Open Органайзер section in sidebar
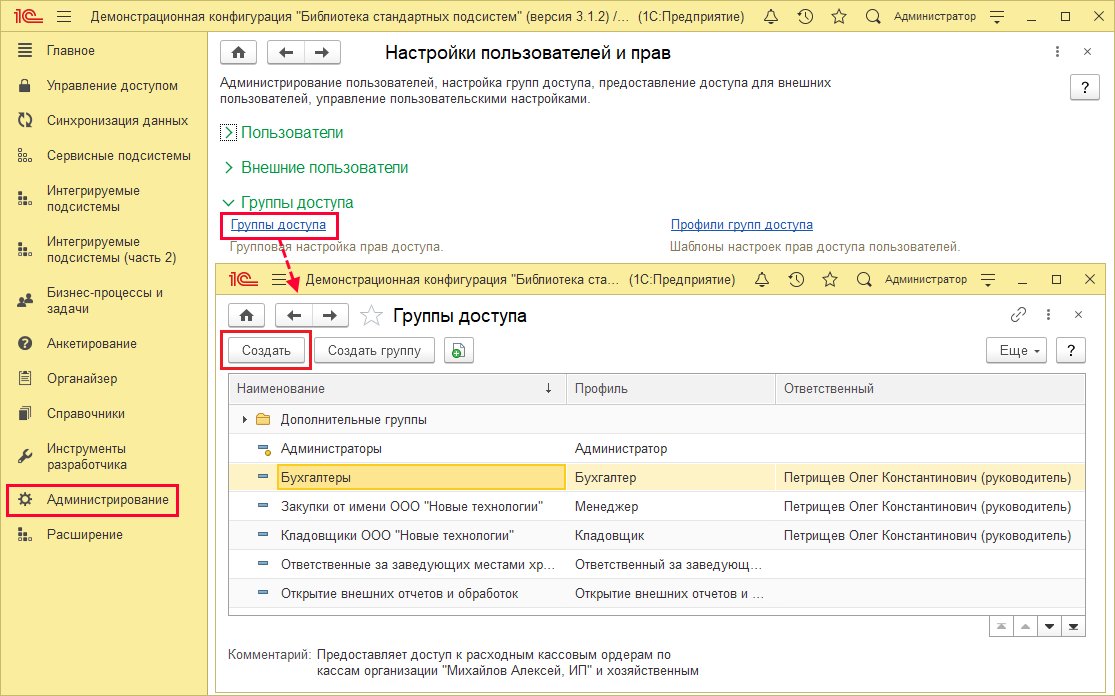The height and width of the screenshot is (696, 1115). pos(104,378)
